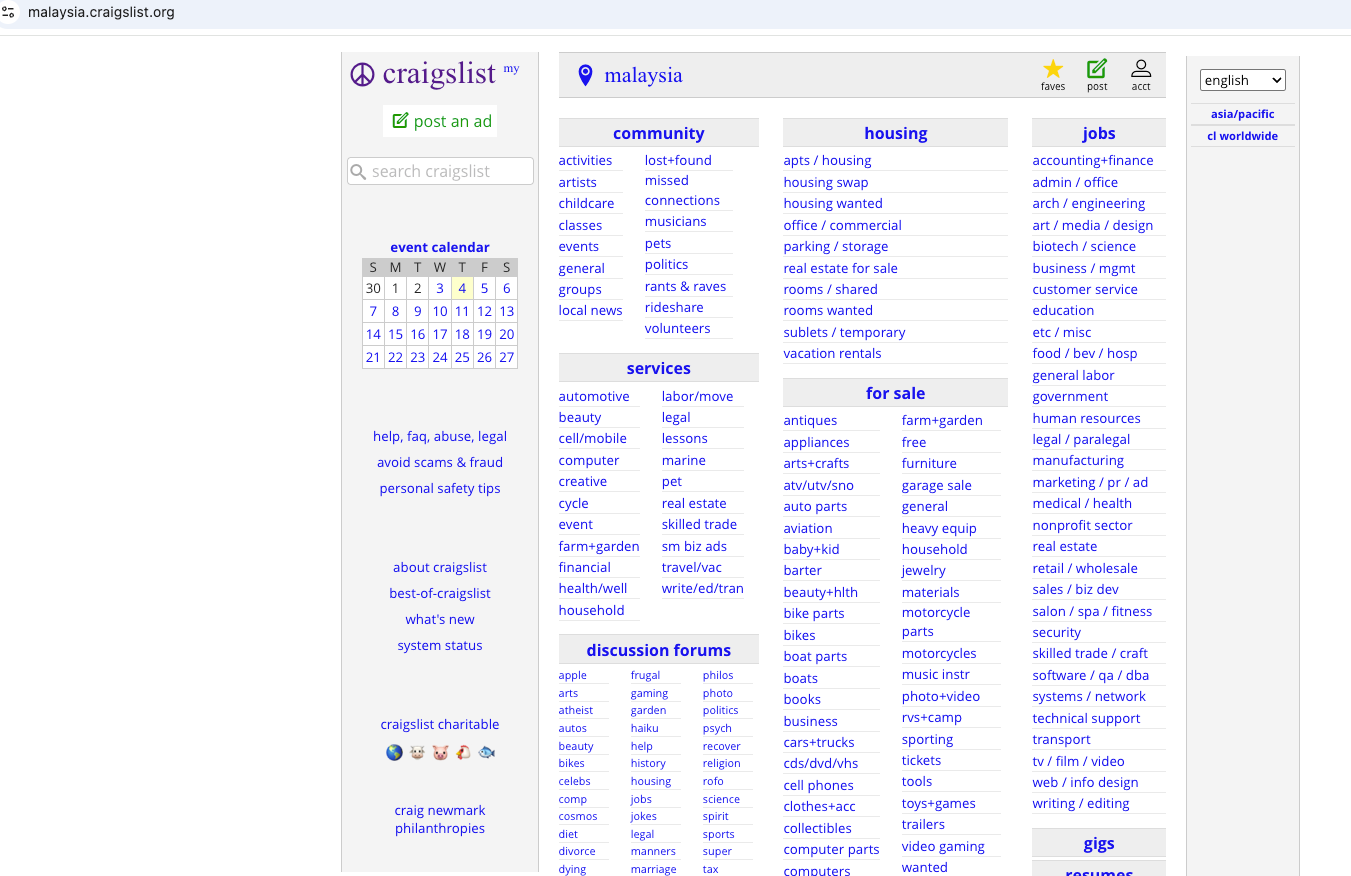Open sublets / temporary category
The width and height of the screenshot is (1351, 876).
coord(844,332)
